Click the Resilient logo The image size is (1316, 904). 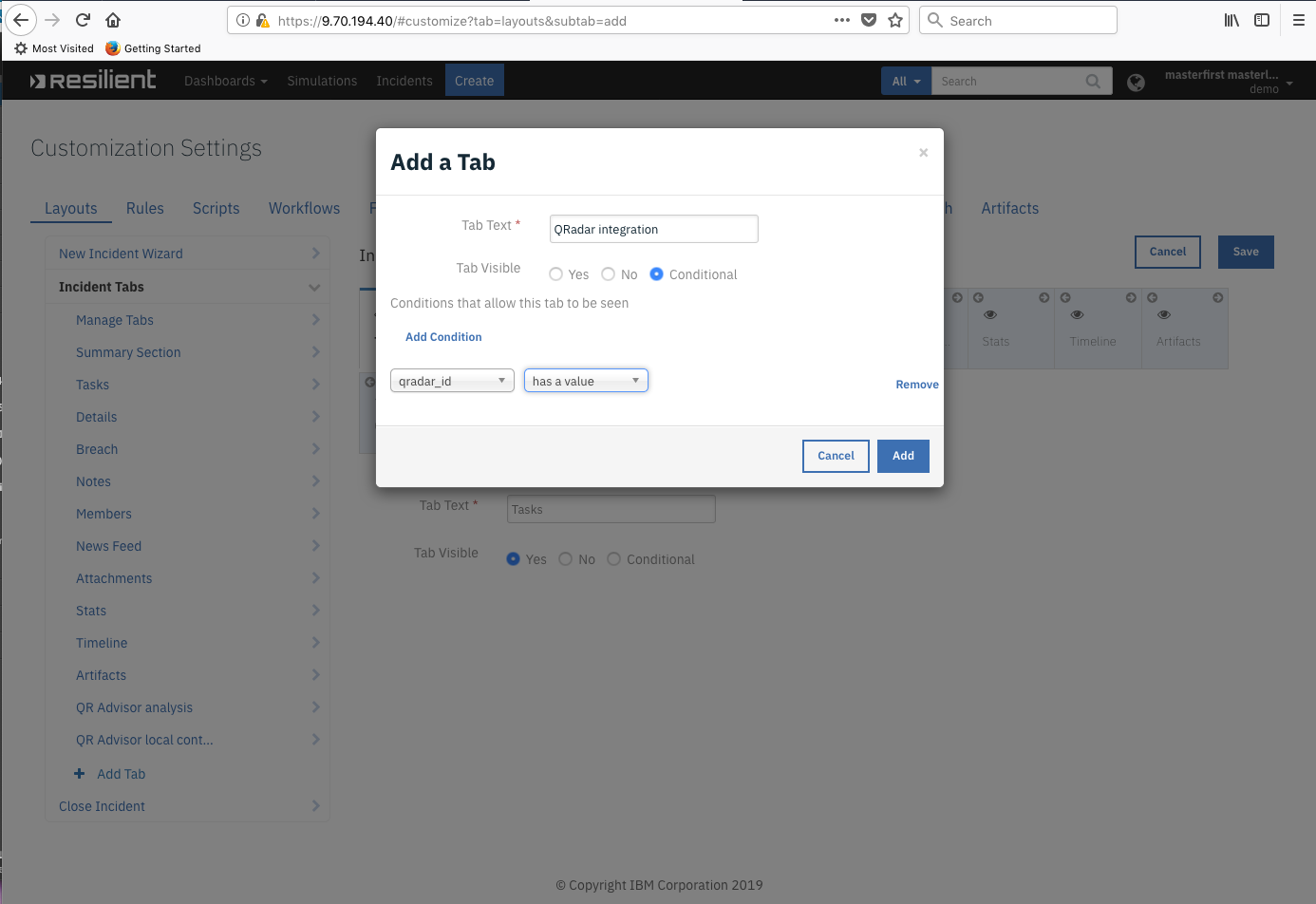coord(93,81)
